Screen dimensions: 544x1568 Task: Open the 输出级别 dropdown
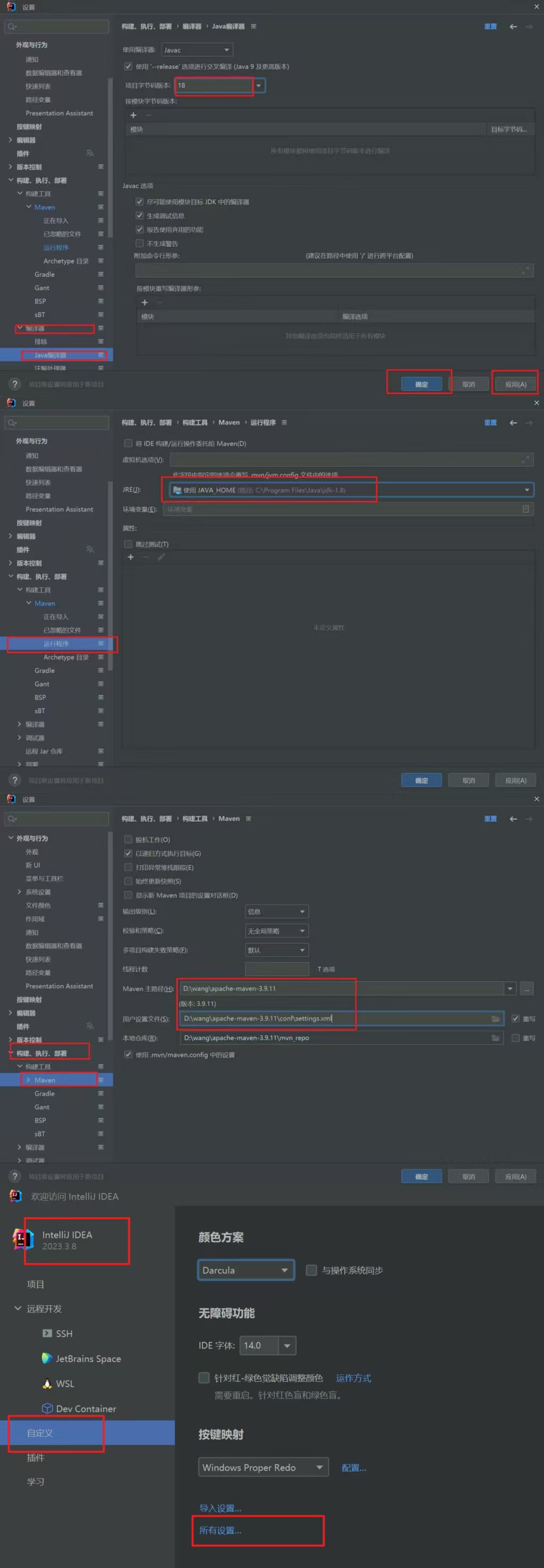tap(276, 911)
